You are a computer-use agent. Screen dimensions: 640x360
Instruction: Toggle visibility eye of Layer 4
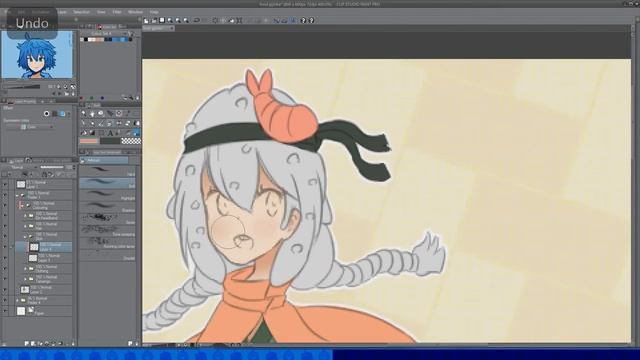[5, 247]
